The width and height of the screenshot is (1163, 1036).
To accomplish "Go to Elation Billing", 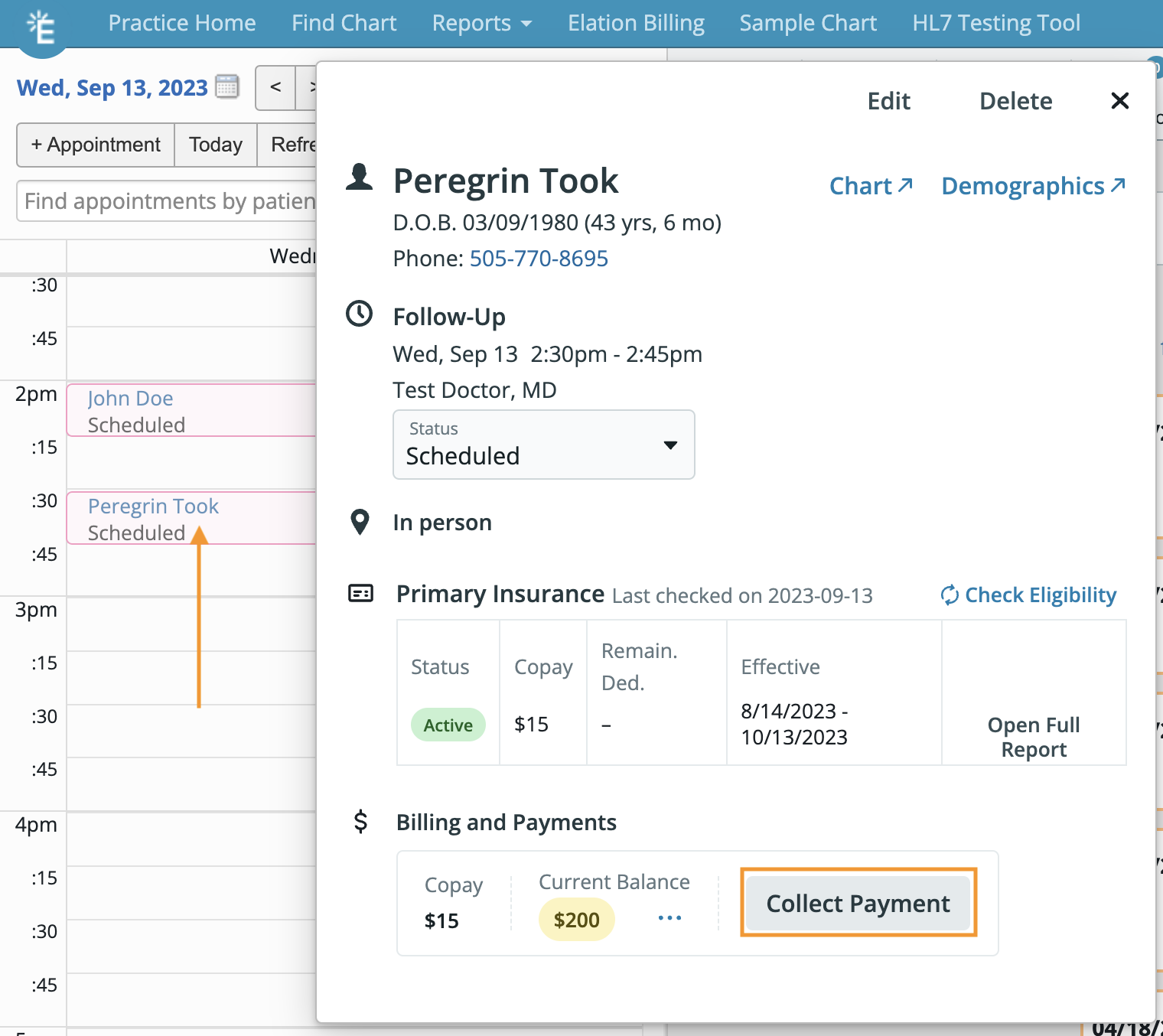I will pos(637,23).
